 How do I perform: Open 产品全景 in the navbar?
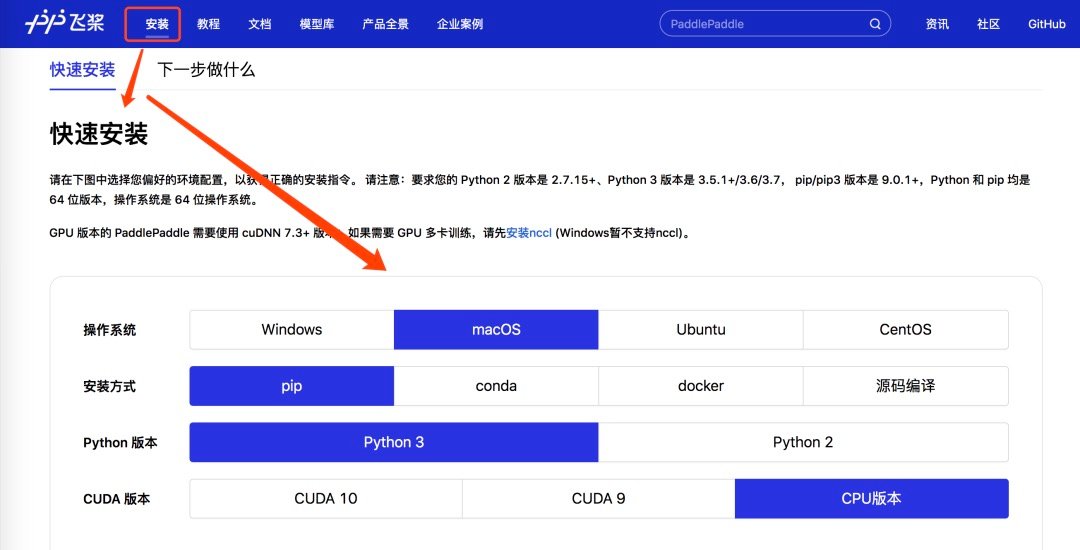[x=385, y=24]
